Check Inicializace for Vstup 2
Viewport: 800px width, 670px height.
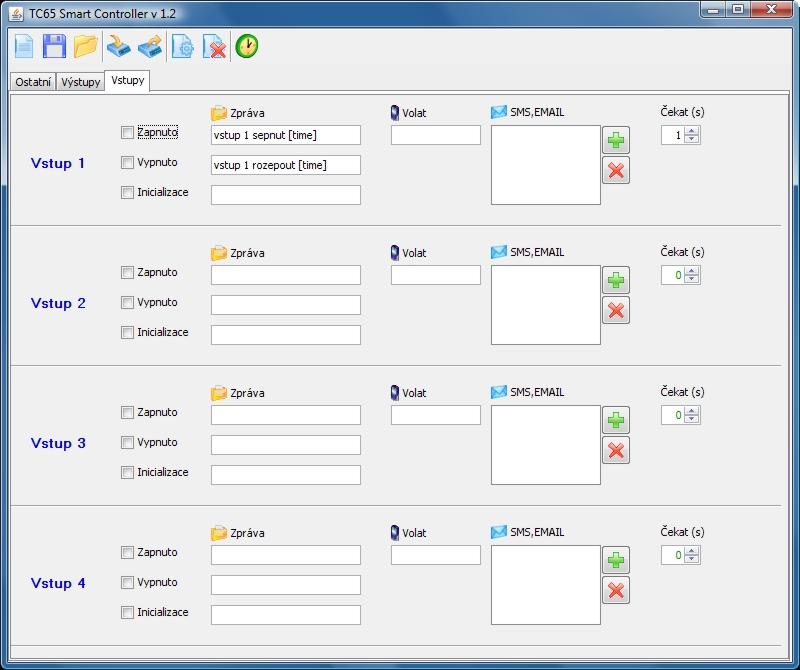127,333
